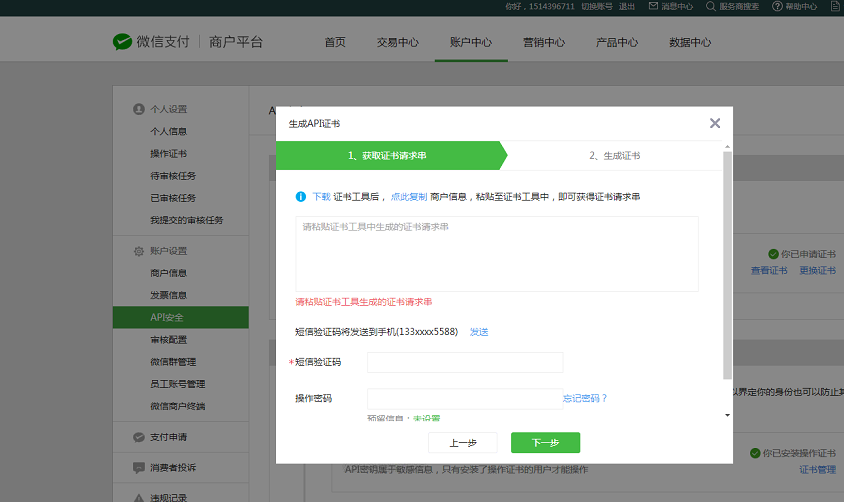
Task: Switch to the 交易中心 top navigation tab
Action: click(397, 42)
